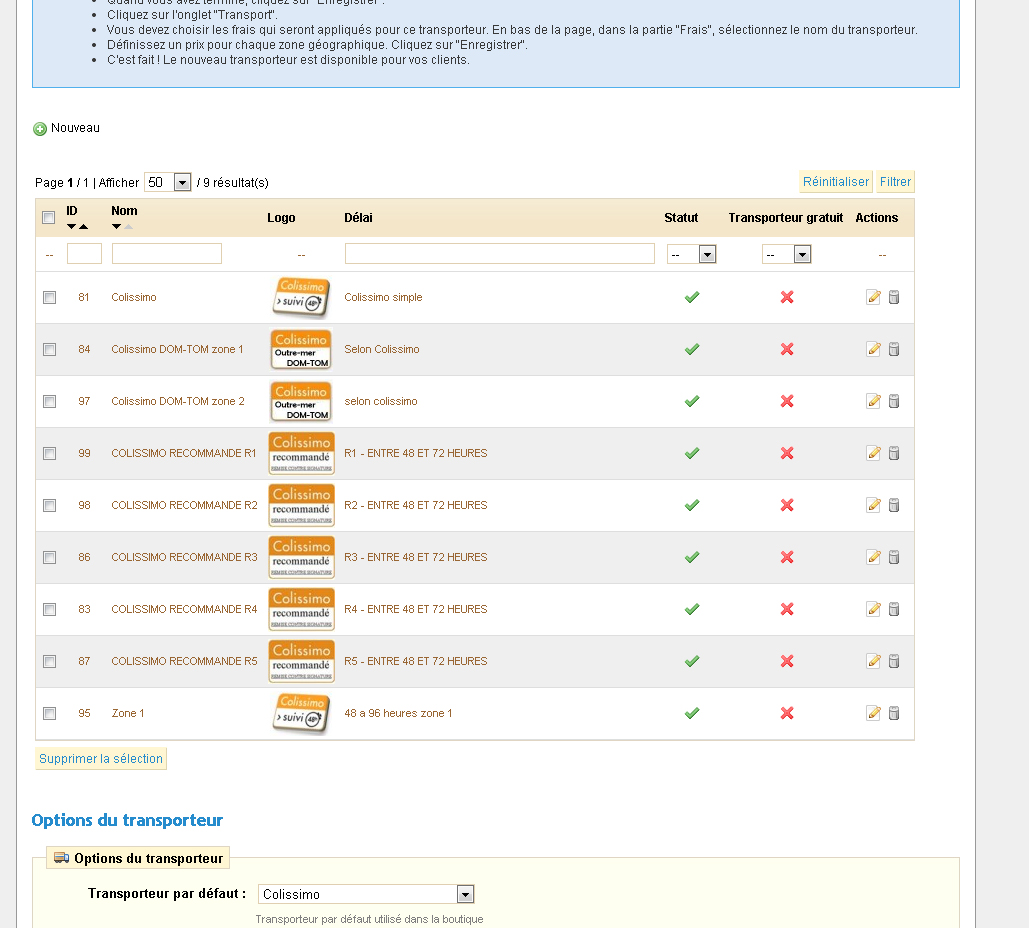
Task: Click the Transporteur gratuit column header
Action: point(786,217)
